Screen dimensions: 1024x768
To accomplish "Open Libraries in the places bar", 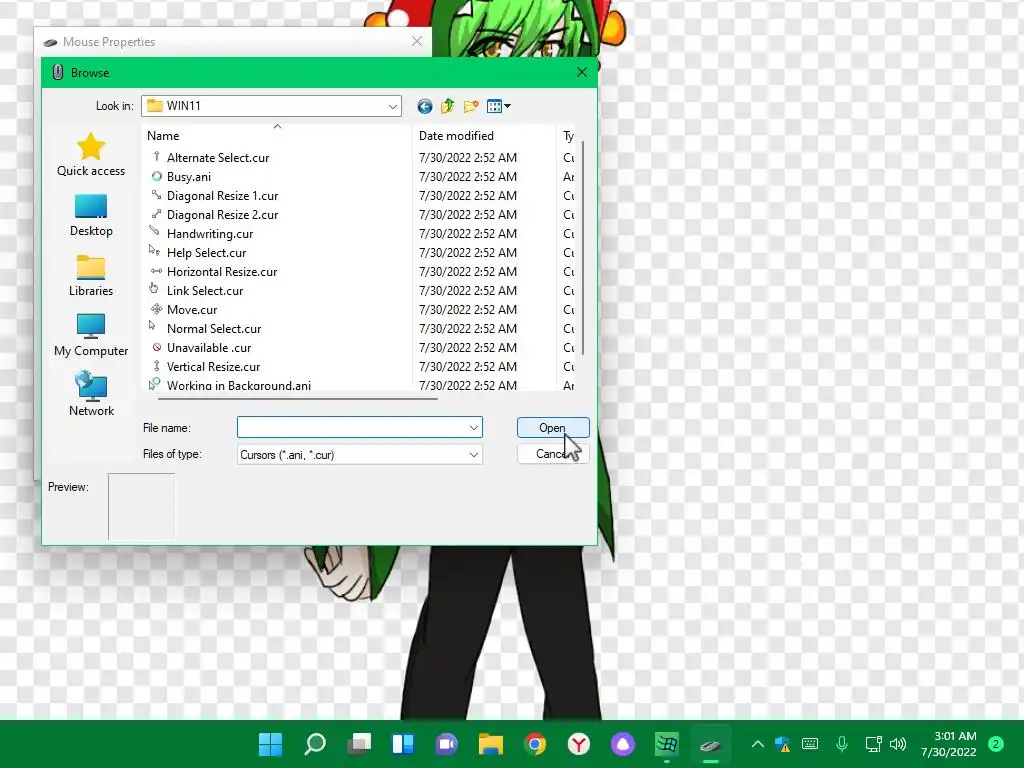I will click(x=91, y=276).
